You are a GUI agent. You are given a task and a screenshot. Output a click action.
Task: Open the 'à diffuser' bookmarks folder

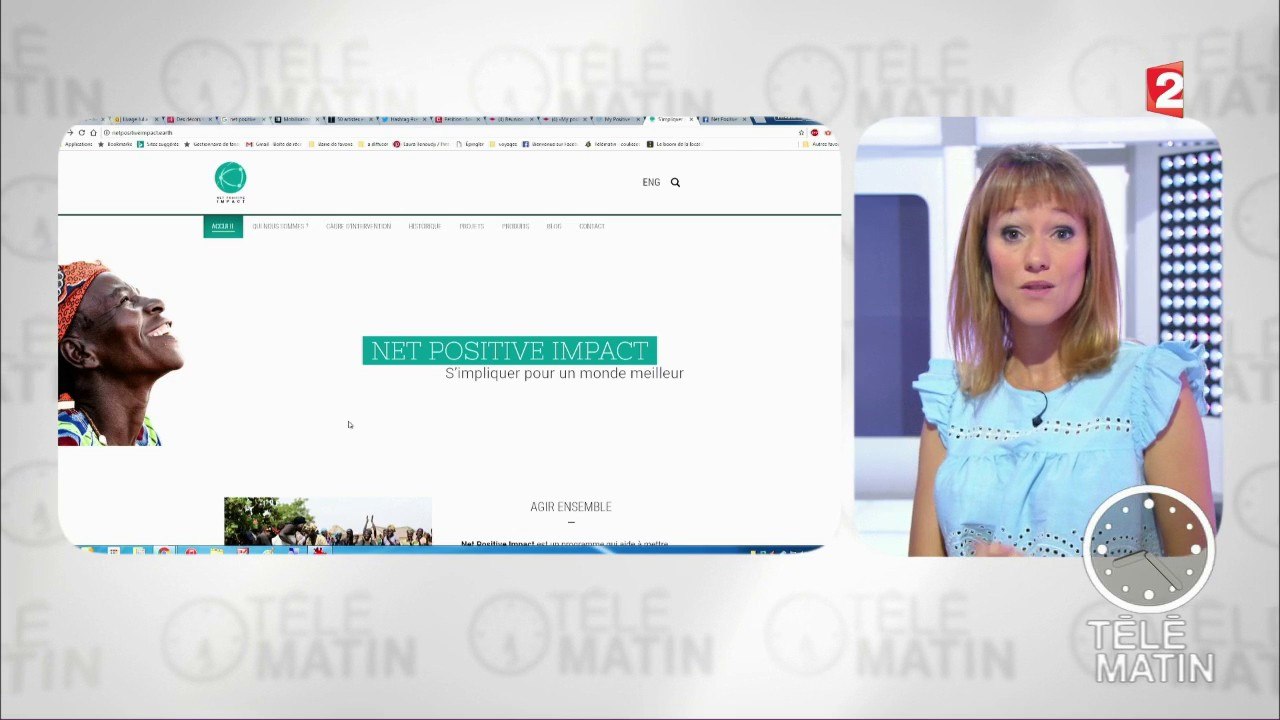373,144
